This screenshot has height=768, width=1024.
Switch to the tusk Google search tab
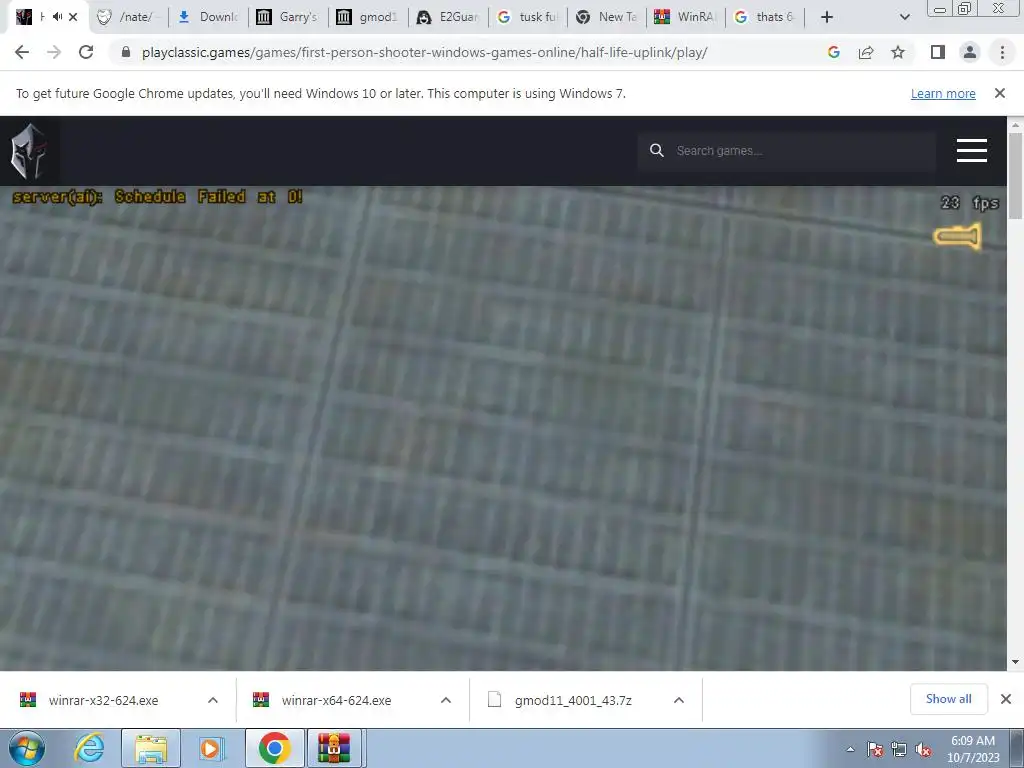[x=528, y=17]
